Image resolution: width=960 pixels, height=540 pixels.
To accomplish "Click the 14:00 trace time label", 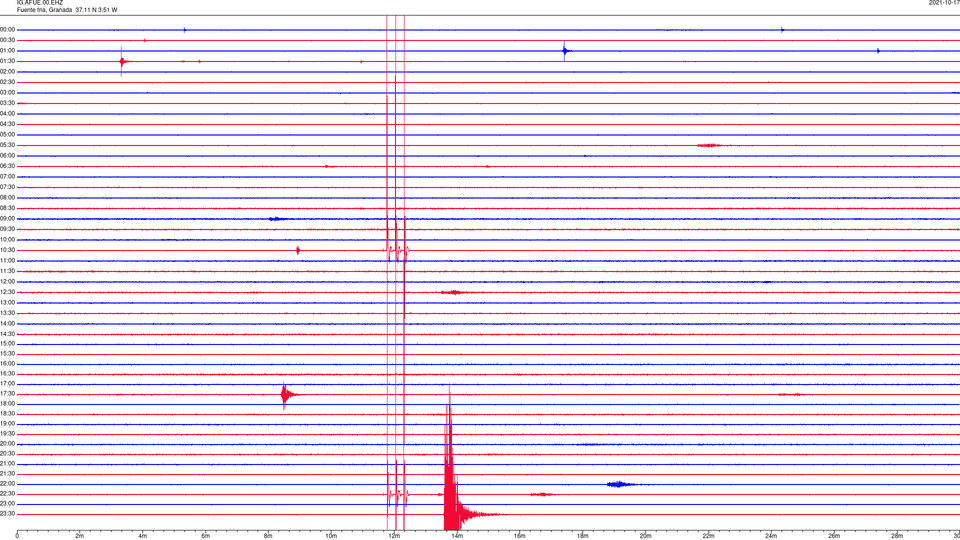I will [x=7, y=323].
